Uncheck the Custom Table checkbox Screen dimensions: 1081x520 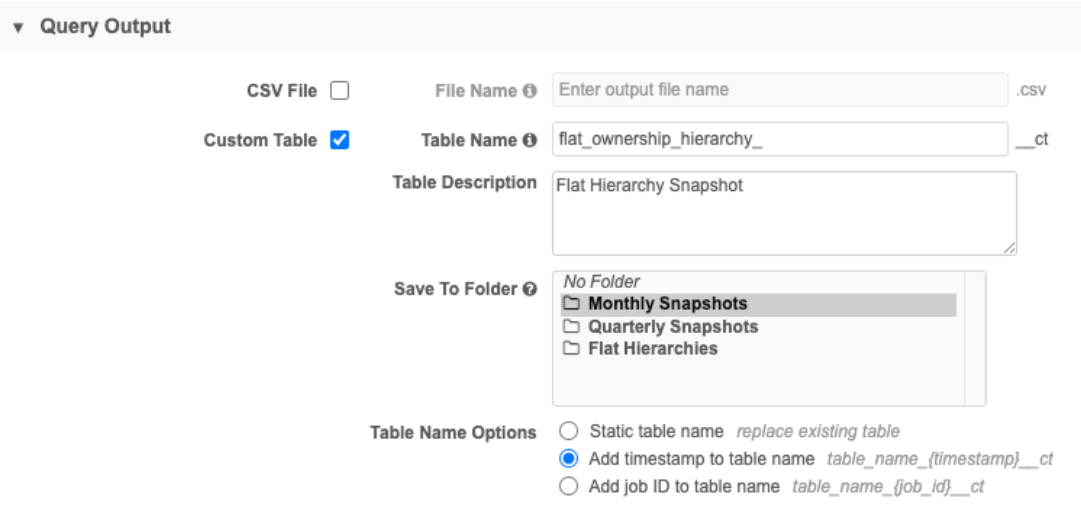tap(340, 140)
